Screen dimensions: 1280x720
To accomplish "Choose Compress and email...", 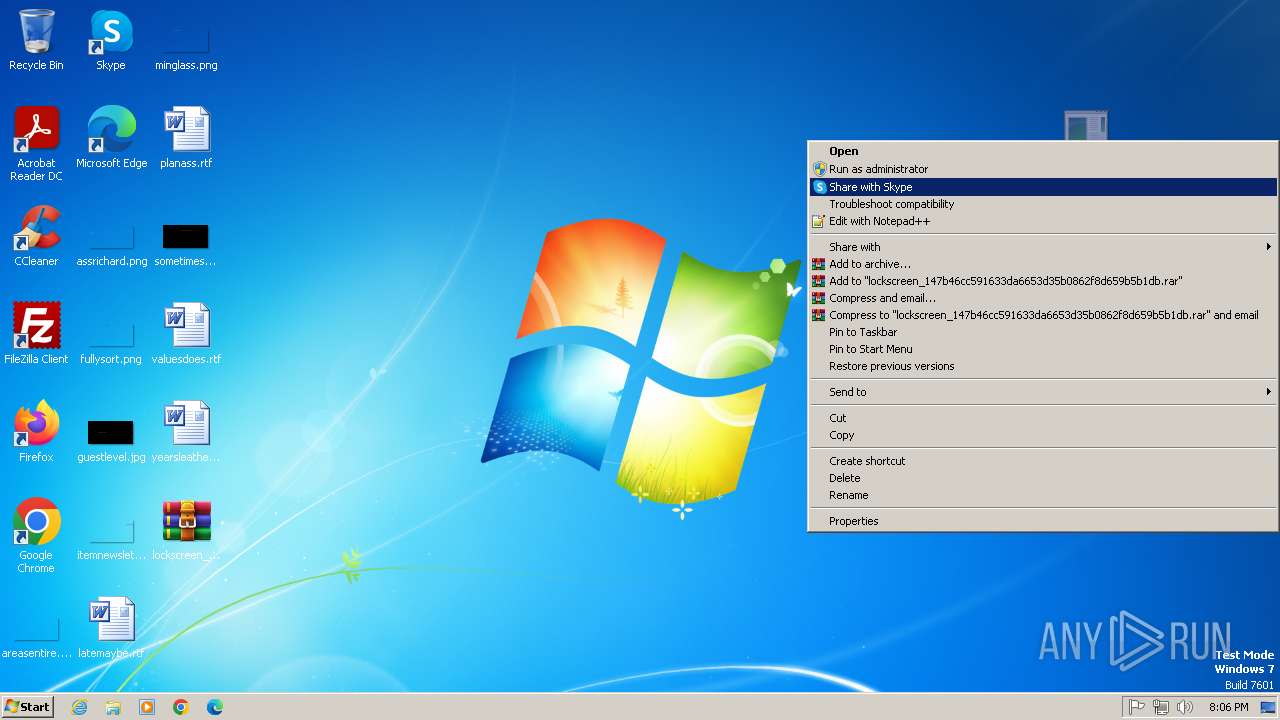I will pos(1043,298).
